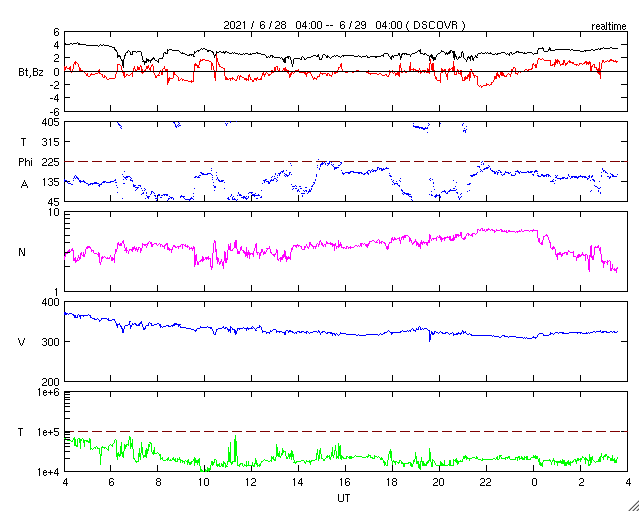Click the '400' tick on the velocity panel
This screenshot has width=640, height=512.
(x=52, y=302)
